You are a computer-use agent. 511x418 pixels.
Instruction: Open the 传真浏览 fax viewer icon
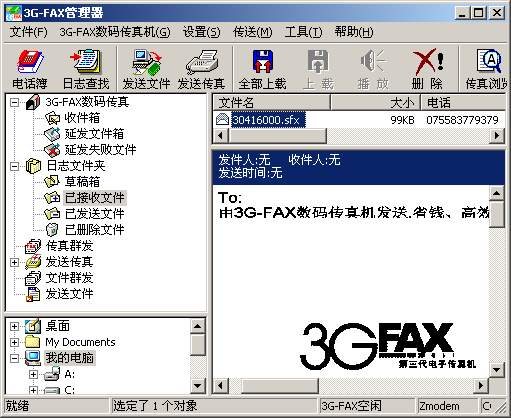[x=486, y=69]
